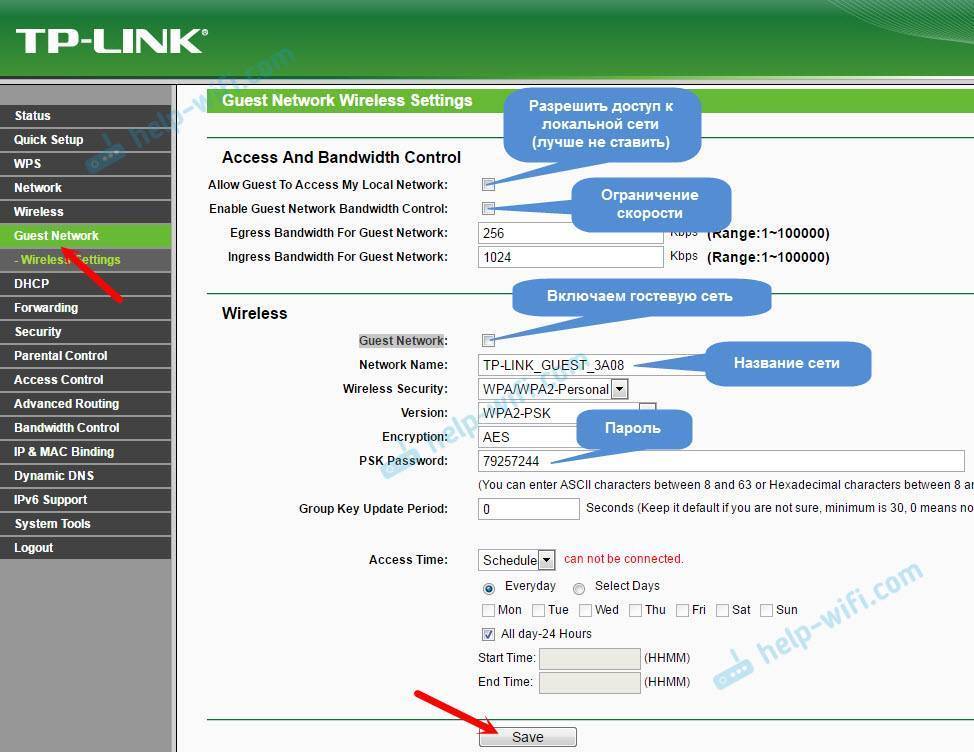Open the Status menu
The height and width of the screenshot is (752, 974).
point(85,116)
